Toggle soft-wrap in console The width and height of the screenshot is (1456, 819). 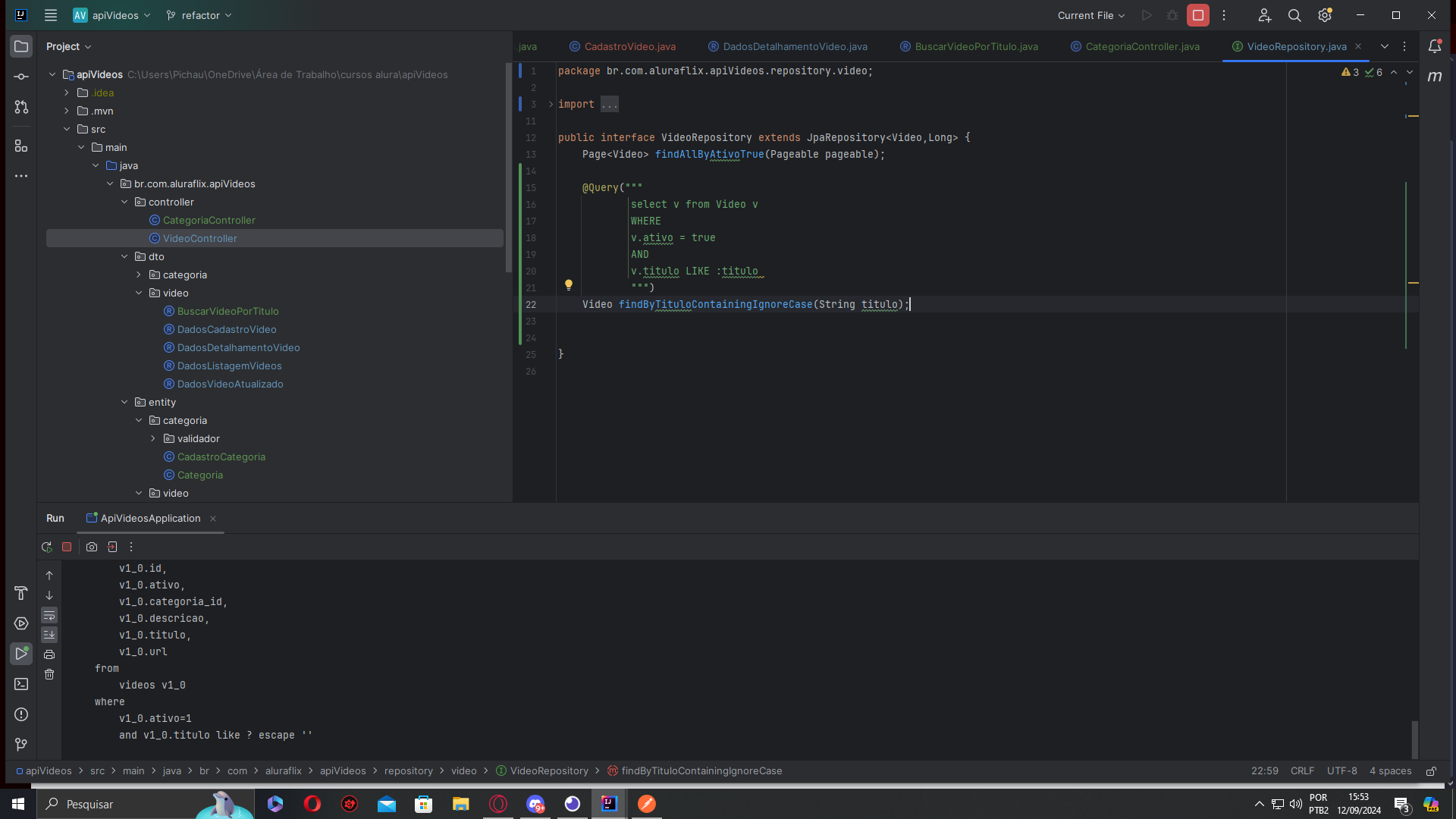click(49, 615)
